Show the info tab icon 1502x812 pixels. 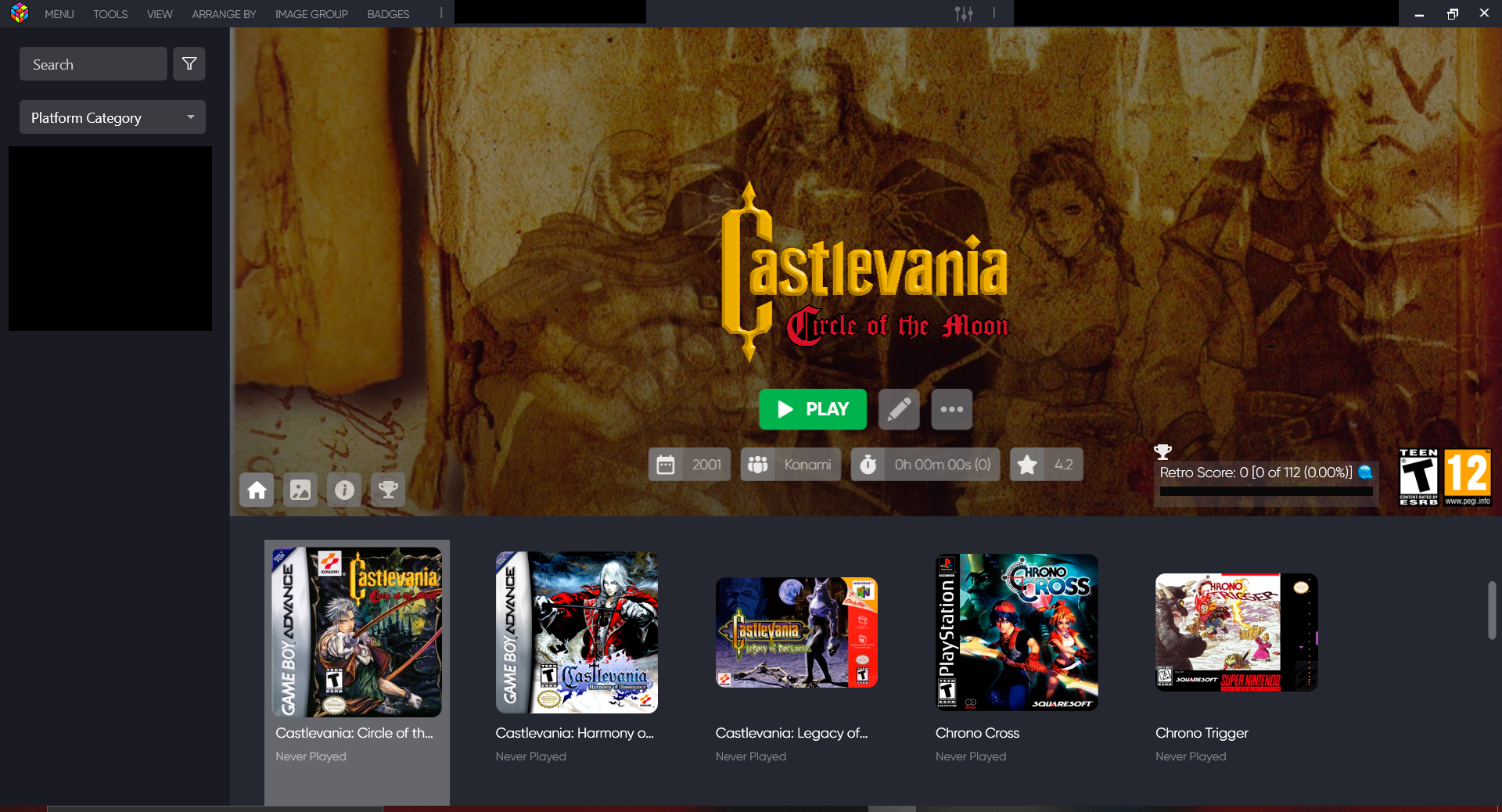[344, 490]
